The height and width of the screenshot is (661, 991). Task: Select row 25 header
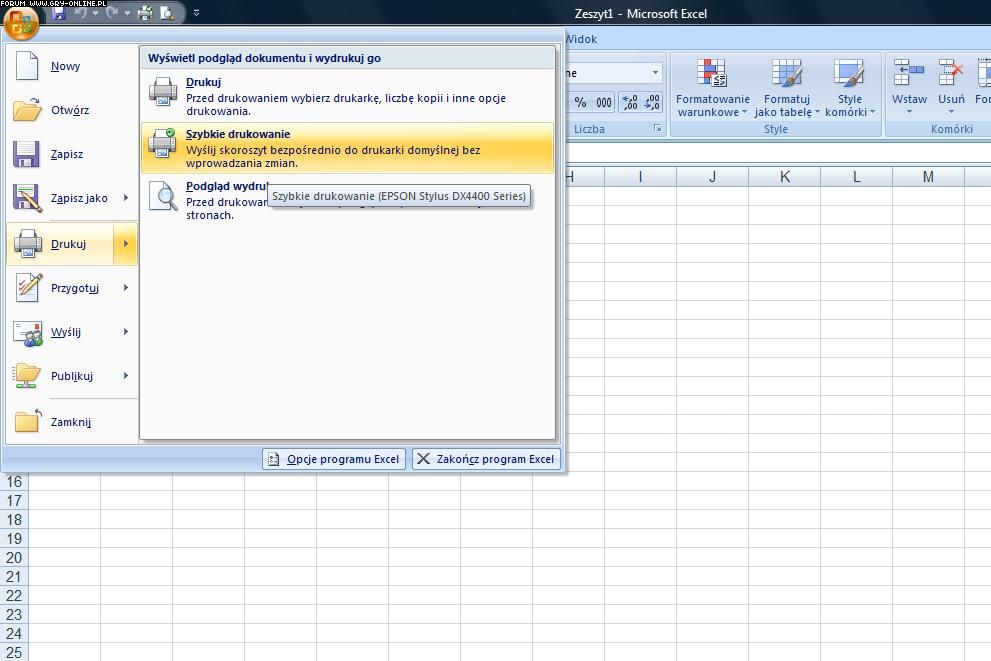click(14, 652)
